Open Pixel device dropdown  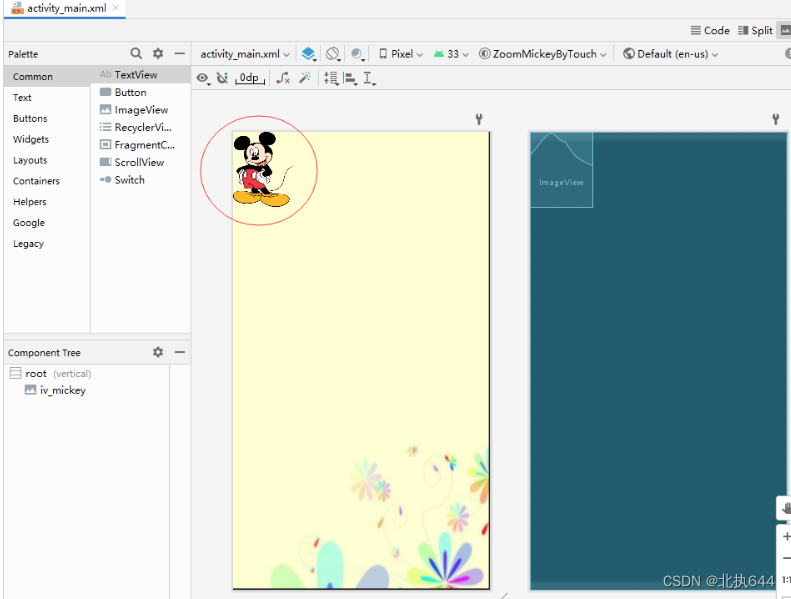401,54
